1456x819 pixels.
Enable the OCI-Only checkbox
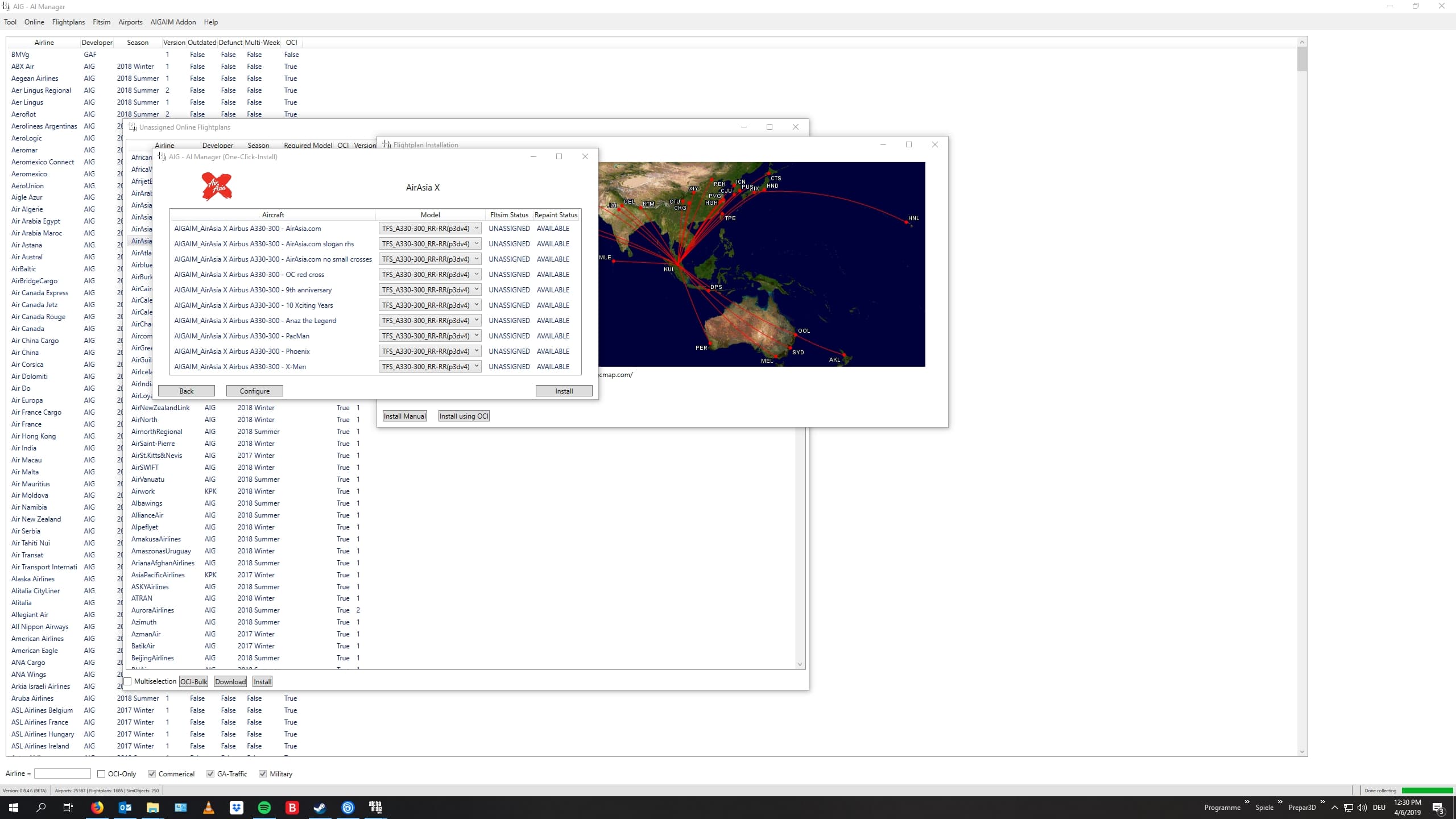[x=101, y=774]
